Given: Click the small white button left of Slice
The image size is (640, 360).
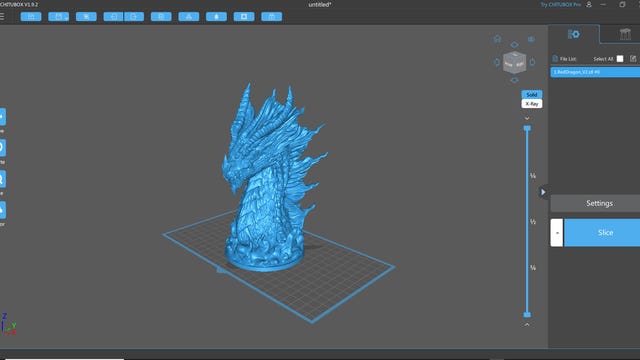Looking at the screenshot, I should 557,233.
